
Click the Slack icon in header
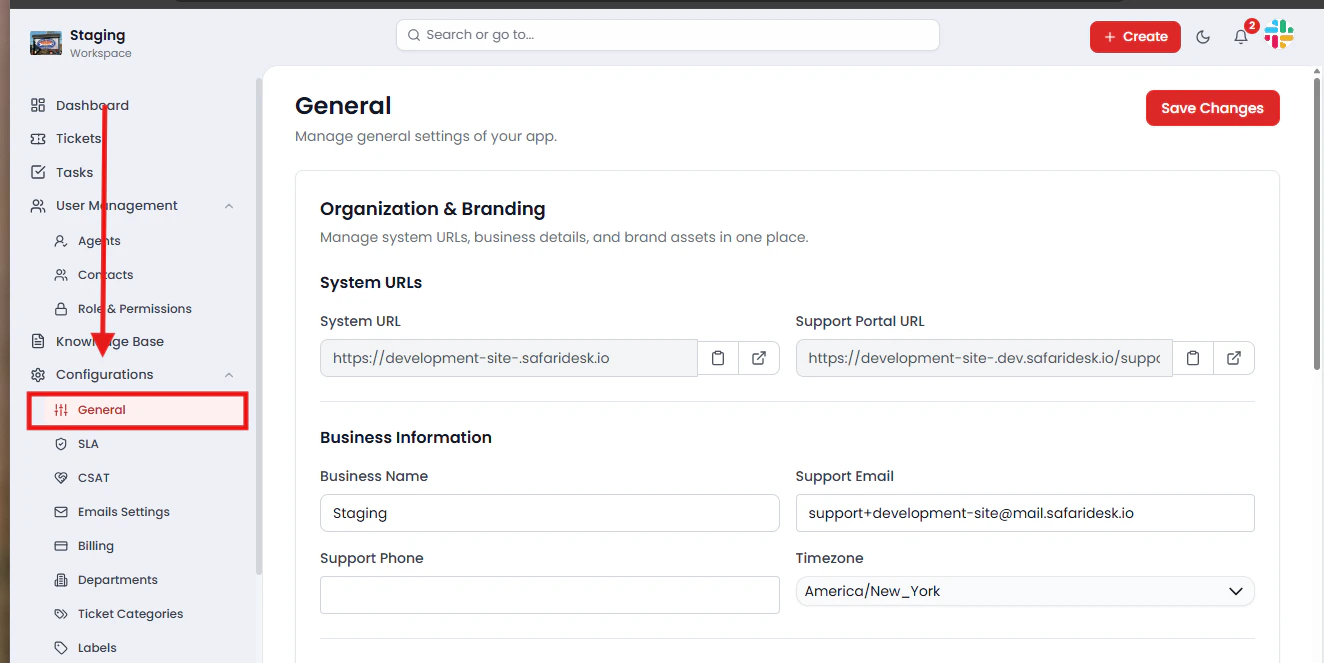(1279, 36)
